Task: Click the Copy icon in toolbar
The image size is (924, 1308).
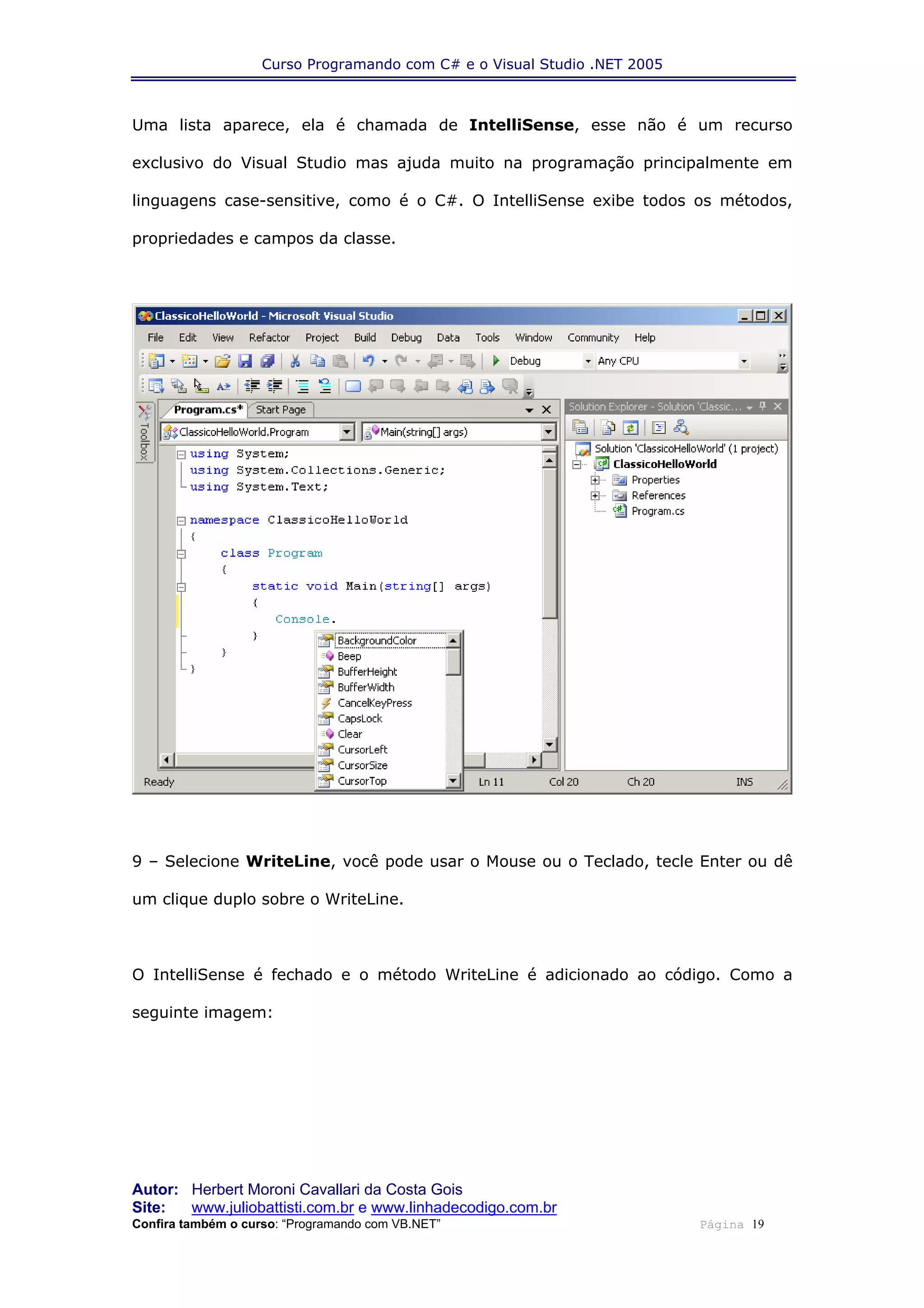Action: [x=317, y=361]
